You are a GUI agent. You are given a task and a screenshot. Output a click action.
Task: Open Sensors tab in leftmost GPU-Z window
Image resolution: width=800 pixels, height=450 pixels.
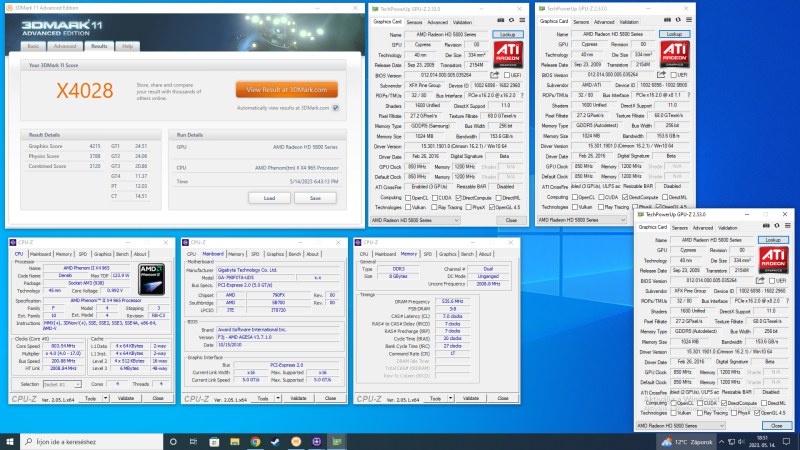click(x=414, y=22)
